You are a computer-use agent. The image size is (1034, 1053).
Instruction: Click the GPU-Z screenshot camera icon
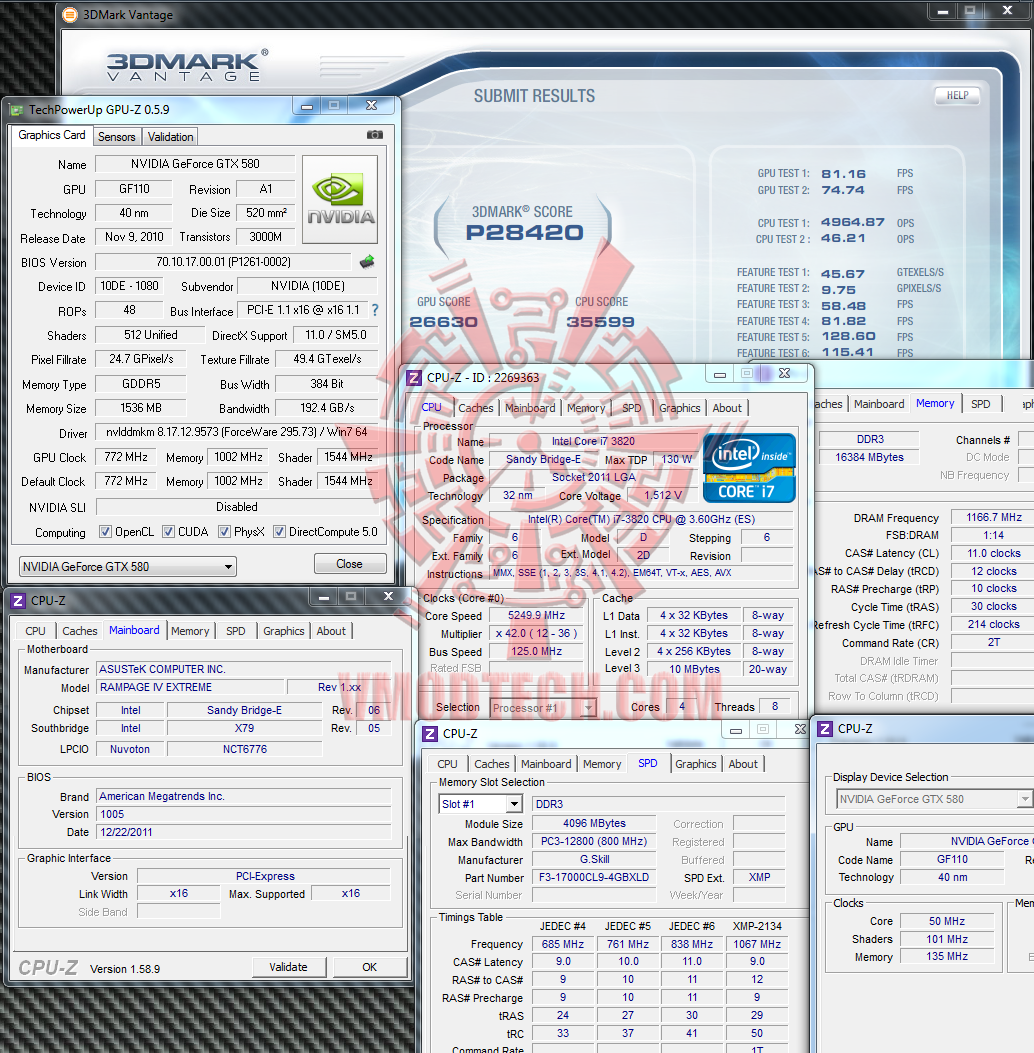click(x=375, y=135)
